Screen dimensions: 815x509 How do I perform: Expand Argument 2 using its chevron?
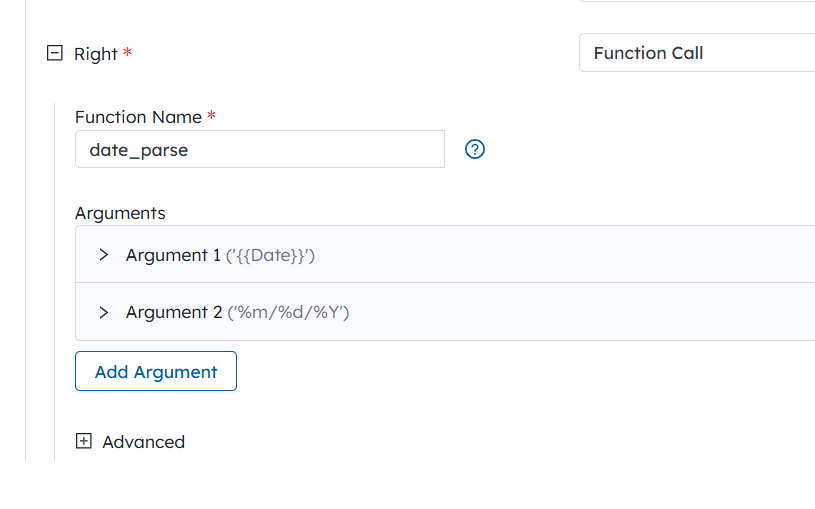coord(103,312)
